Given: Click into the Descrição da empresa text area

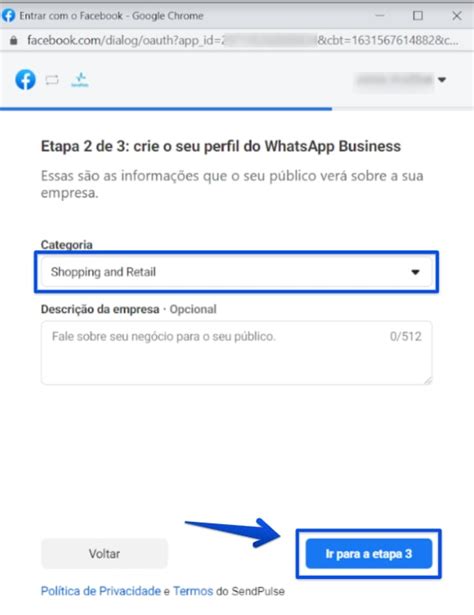Looking at the screenshot, I should 236,353.
